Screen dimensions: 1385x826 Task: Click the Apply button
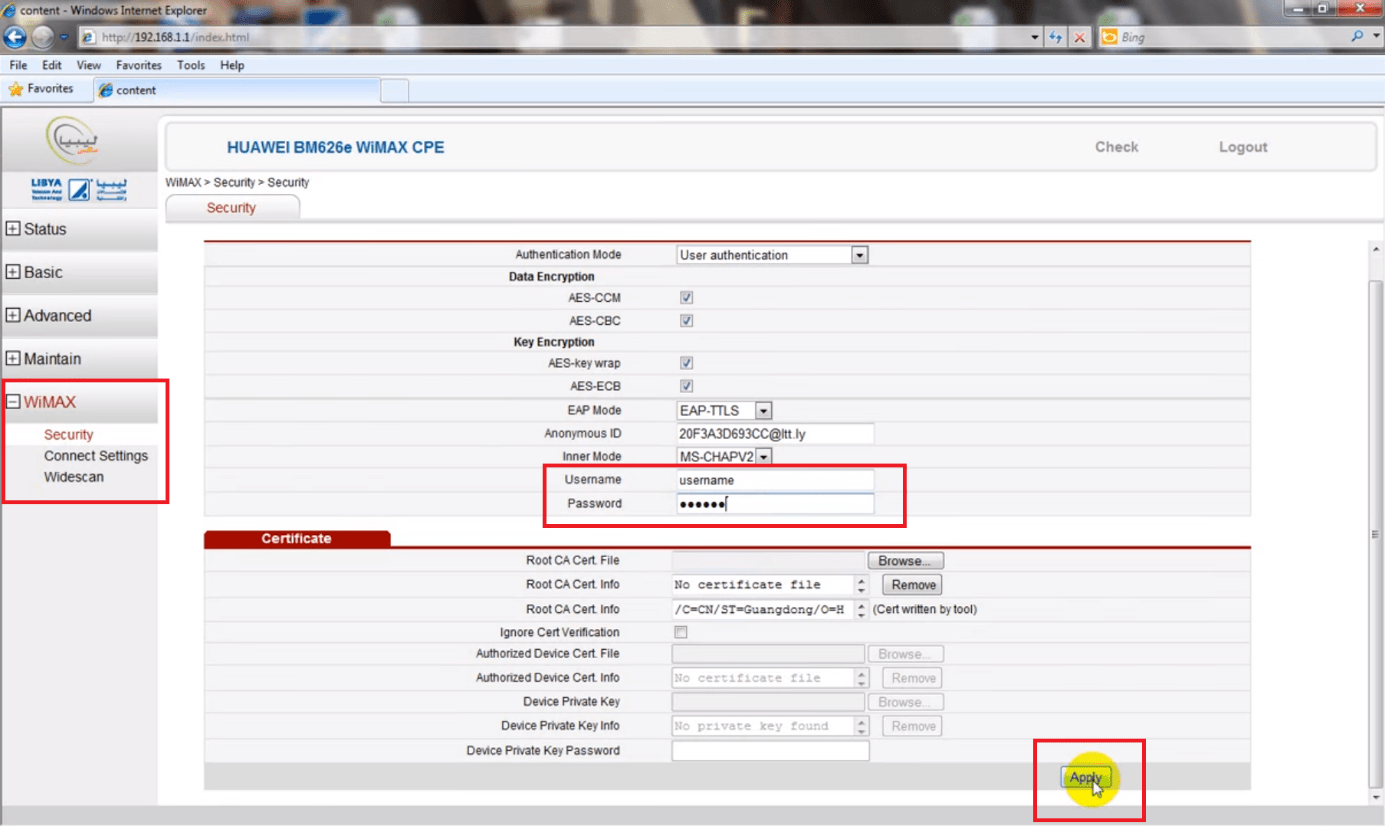click(1086, 776)
